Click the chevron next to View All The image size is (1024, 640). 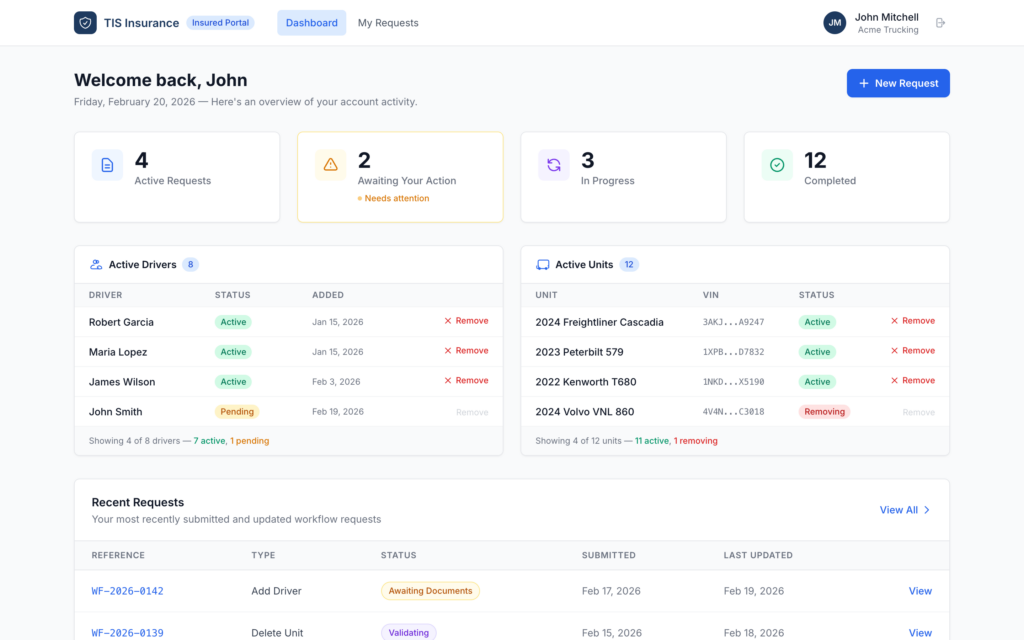click(927, 510)
